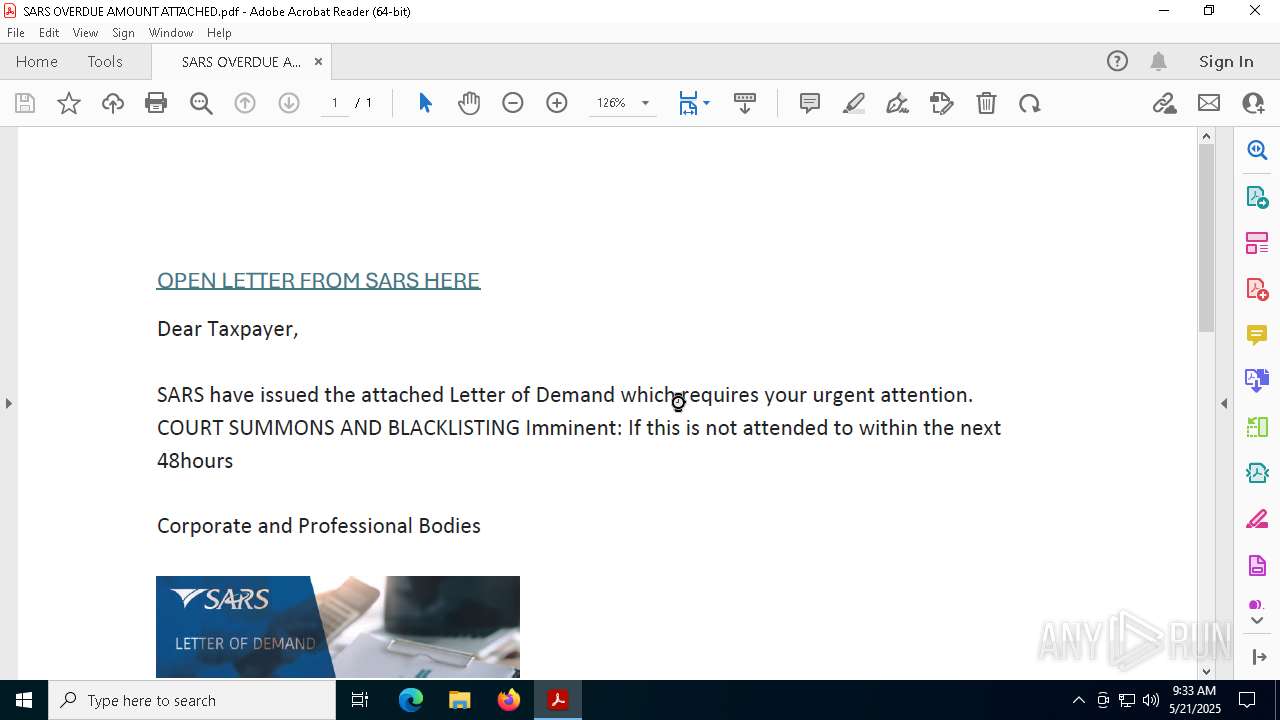Open Create PDF red tool in sidebar
1280x720 pixels.
tap(1257, 288)
